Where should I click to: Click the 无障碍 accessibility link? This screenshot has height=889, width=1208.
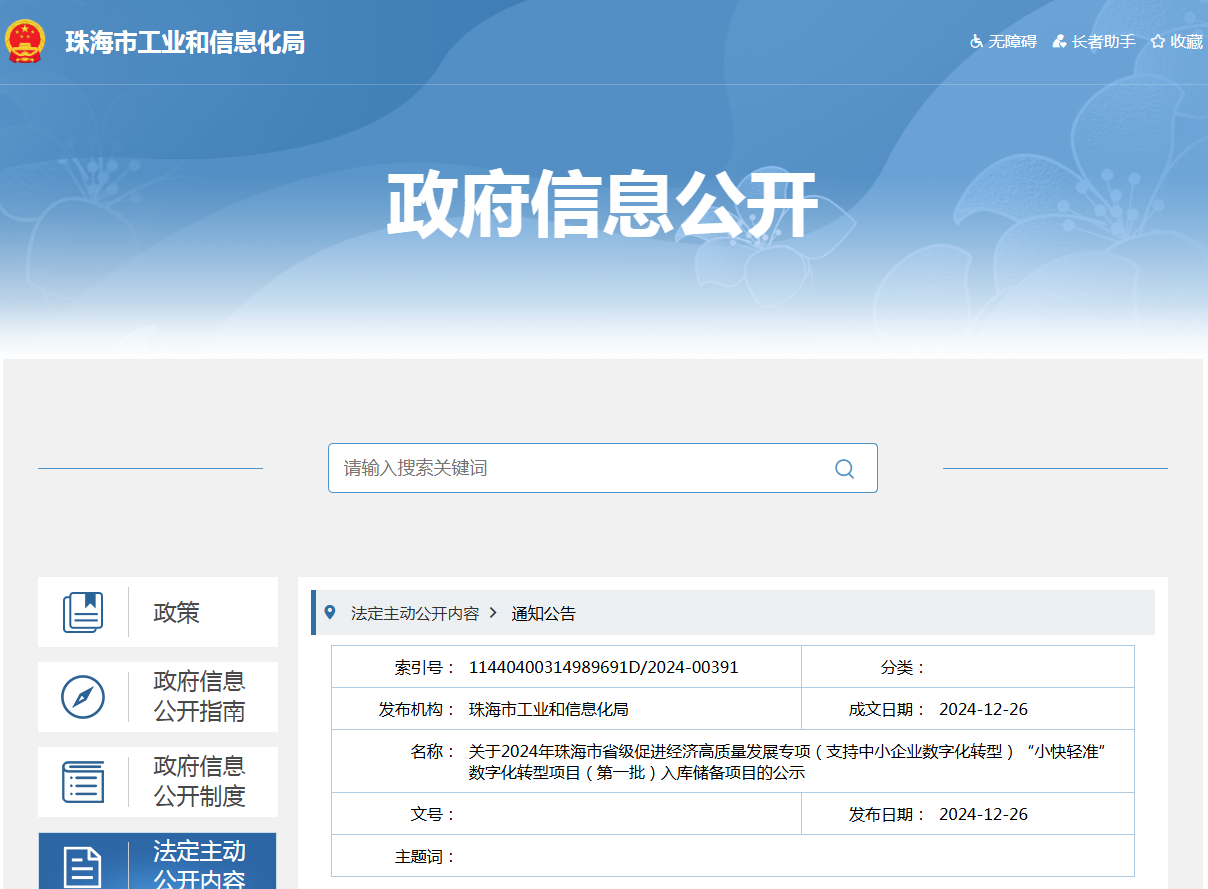pos(1012,42)
